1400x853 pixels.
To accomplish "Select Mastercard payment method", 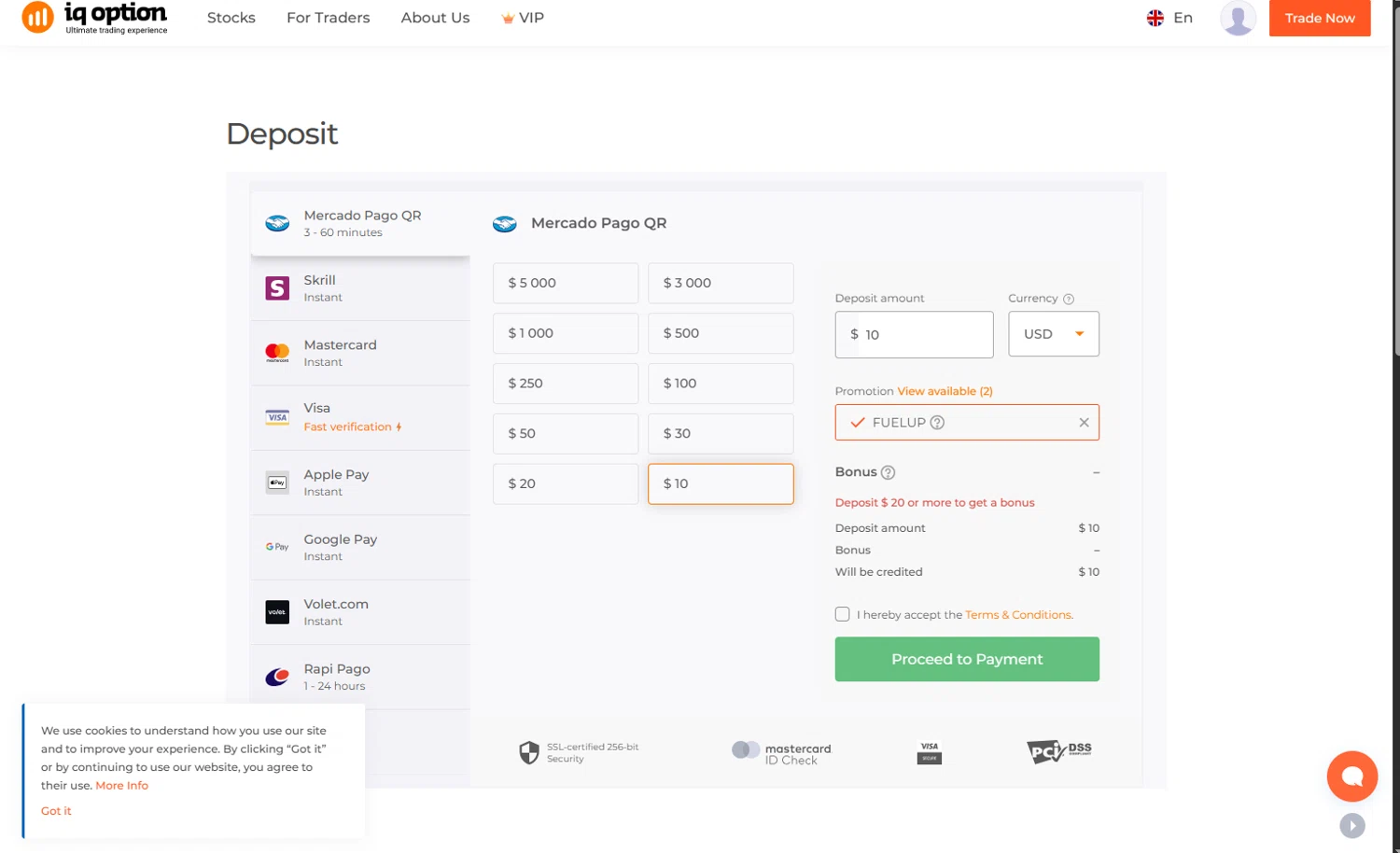I will click(360, 353).
